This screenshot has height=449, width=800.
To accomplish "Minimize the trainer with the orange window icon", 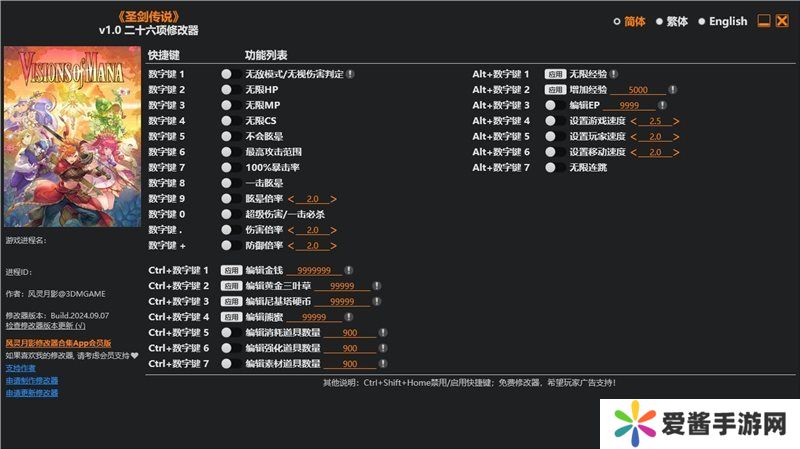I will [x=763, y=21].
